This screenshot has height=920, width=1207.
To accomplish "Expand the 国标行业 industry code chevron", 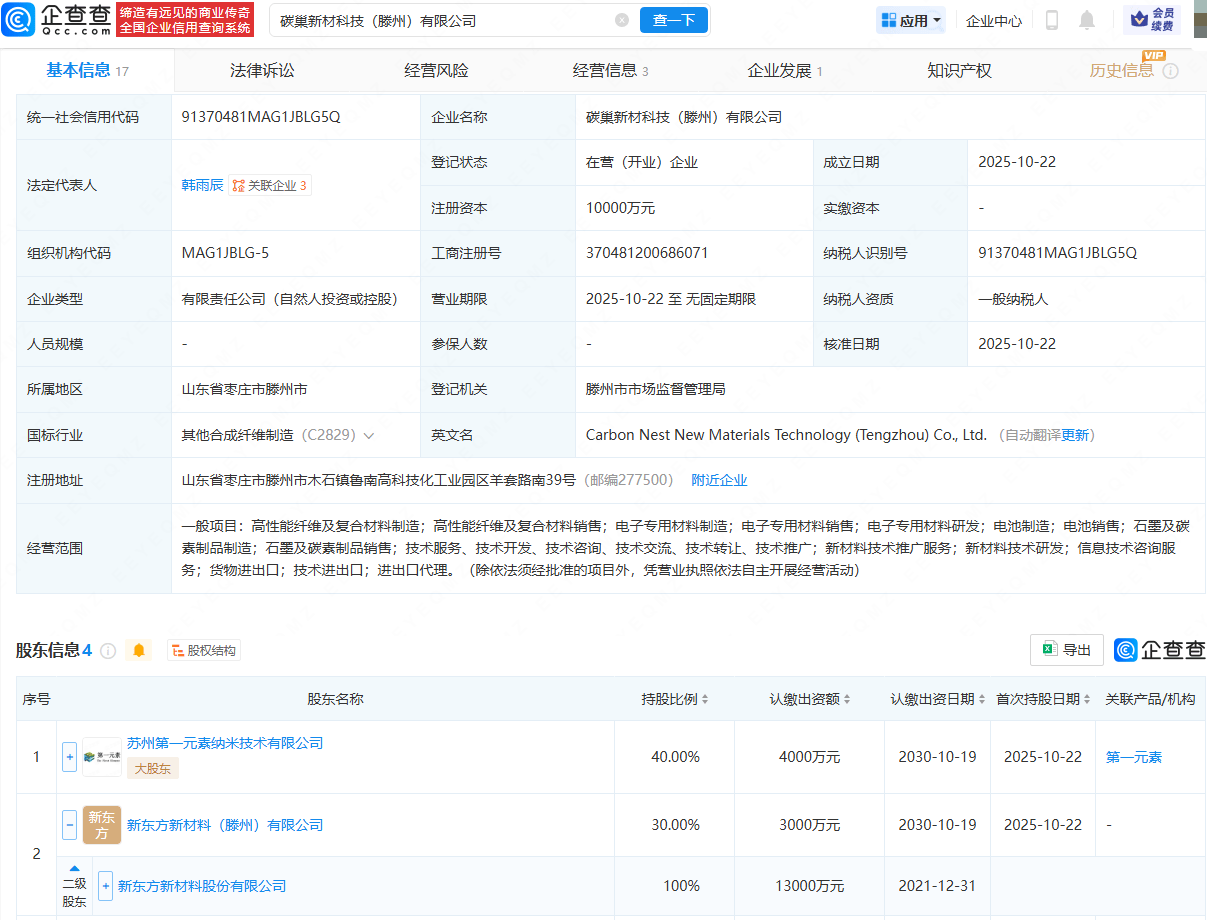I will pyautogui.click(x=369, y=436).
